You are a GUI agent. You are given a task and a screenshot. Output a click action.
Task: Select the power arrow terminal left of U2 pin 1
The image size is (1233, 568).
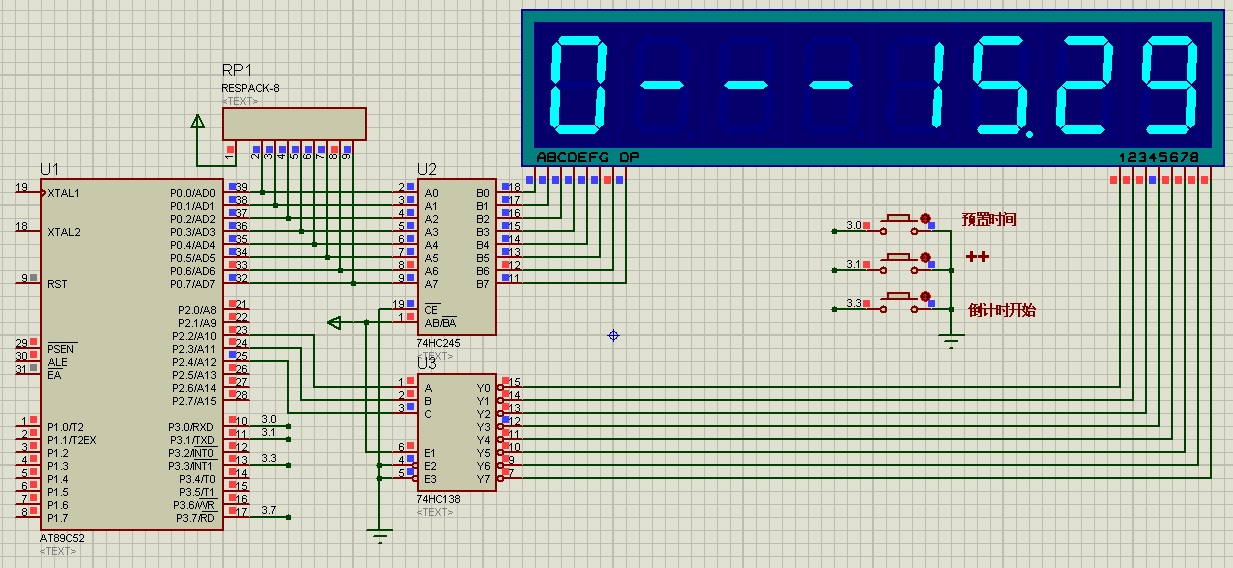(x=335, y=322)
